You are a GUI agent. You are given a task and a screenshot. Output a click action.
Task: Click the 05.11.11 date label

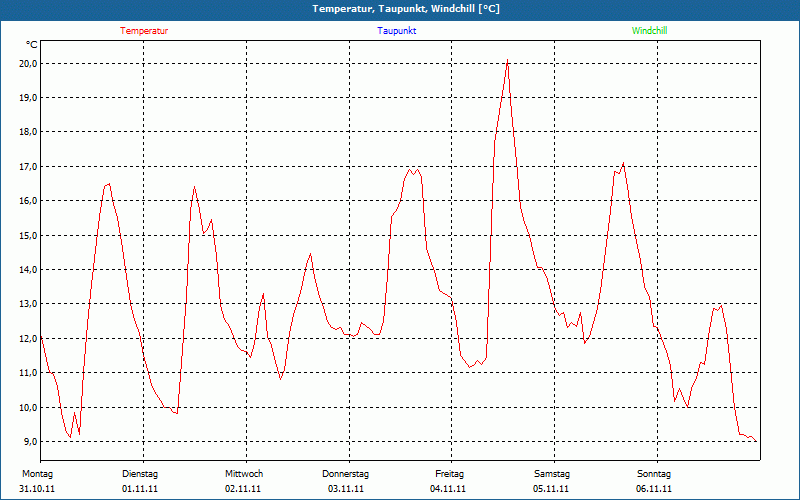point(551,489)
